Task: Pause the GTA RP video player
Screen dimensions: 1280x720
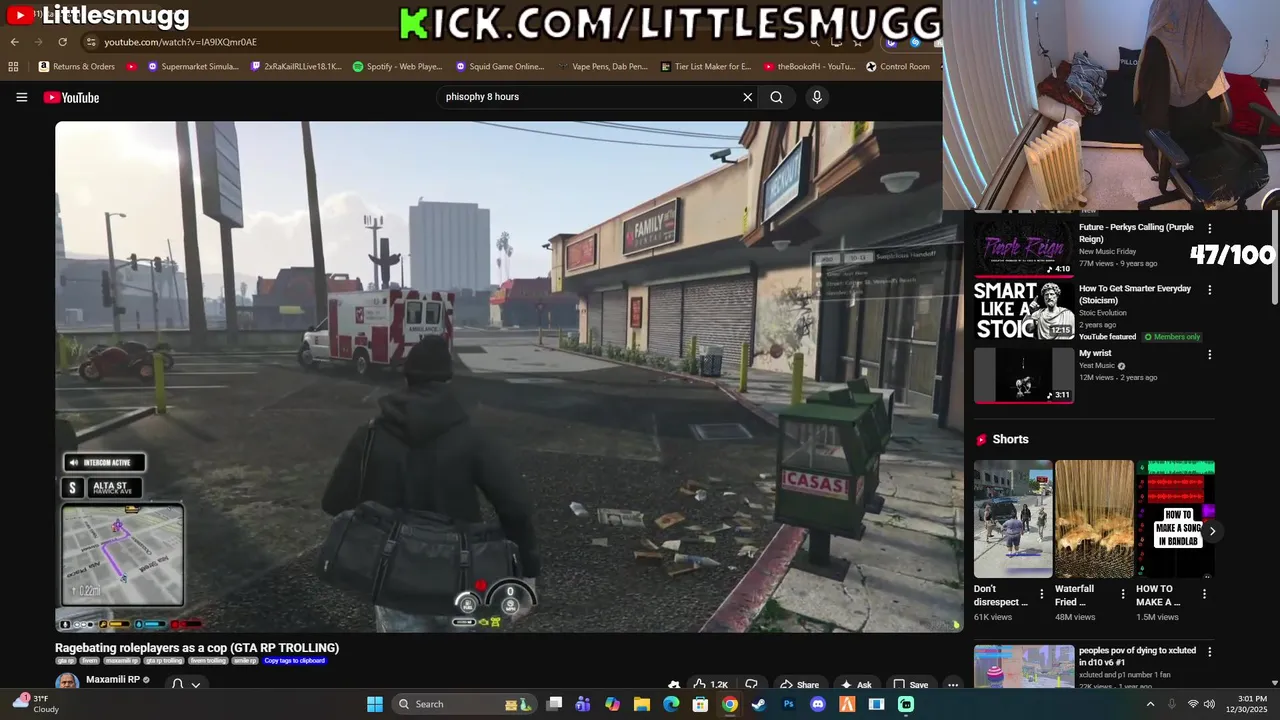Action: tap(508, 376)
